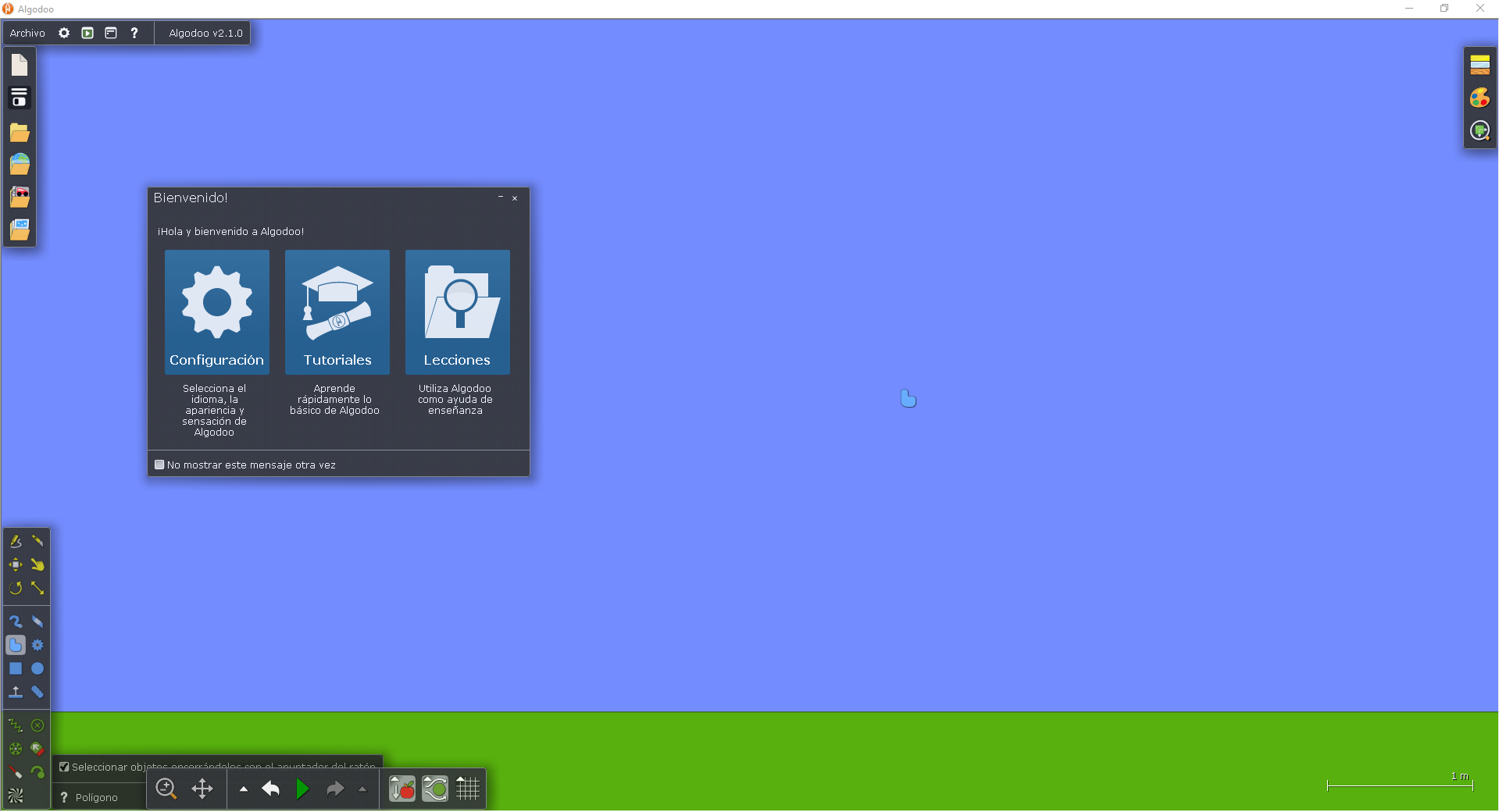Check 'No mostrar este mensaje otra vez'
The image size is (1499, 812).
(x=159, y=465)
